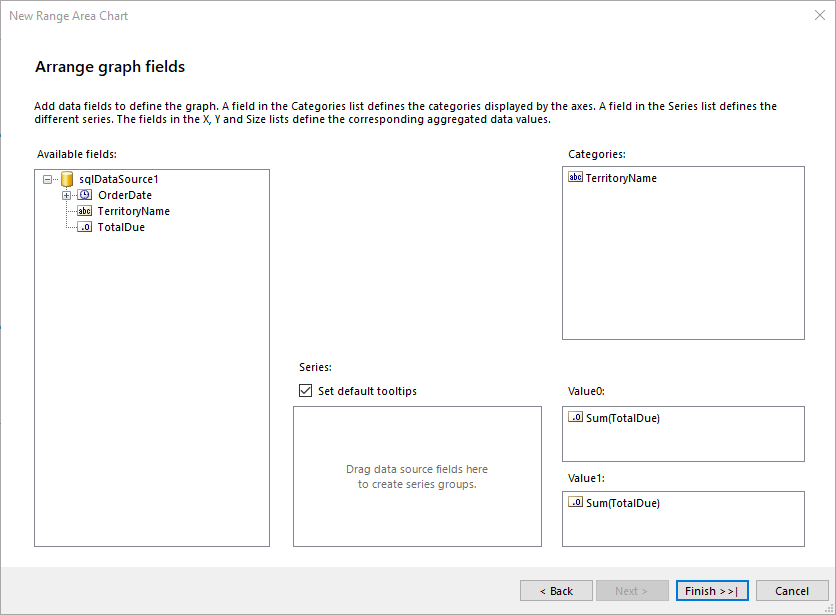Go back using the Back button
This screenshot has height=615, width=836.
coord(556,590)
